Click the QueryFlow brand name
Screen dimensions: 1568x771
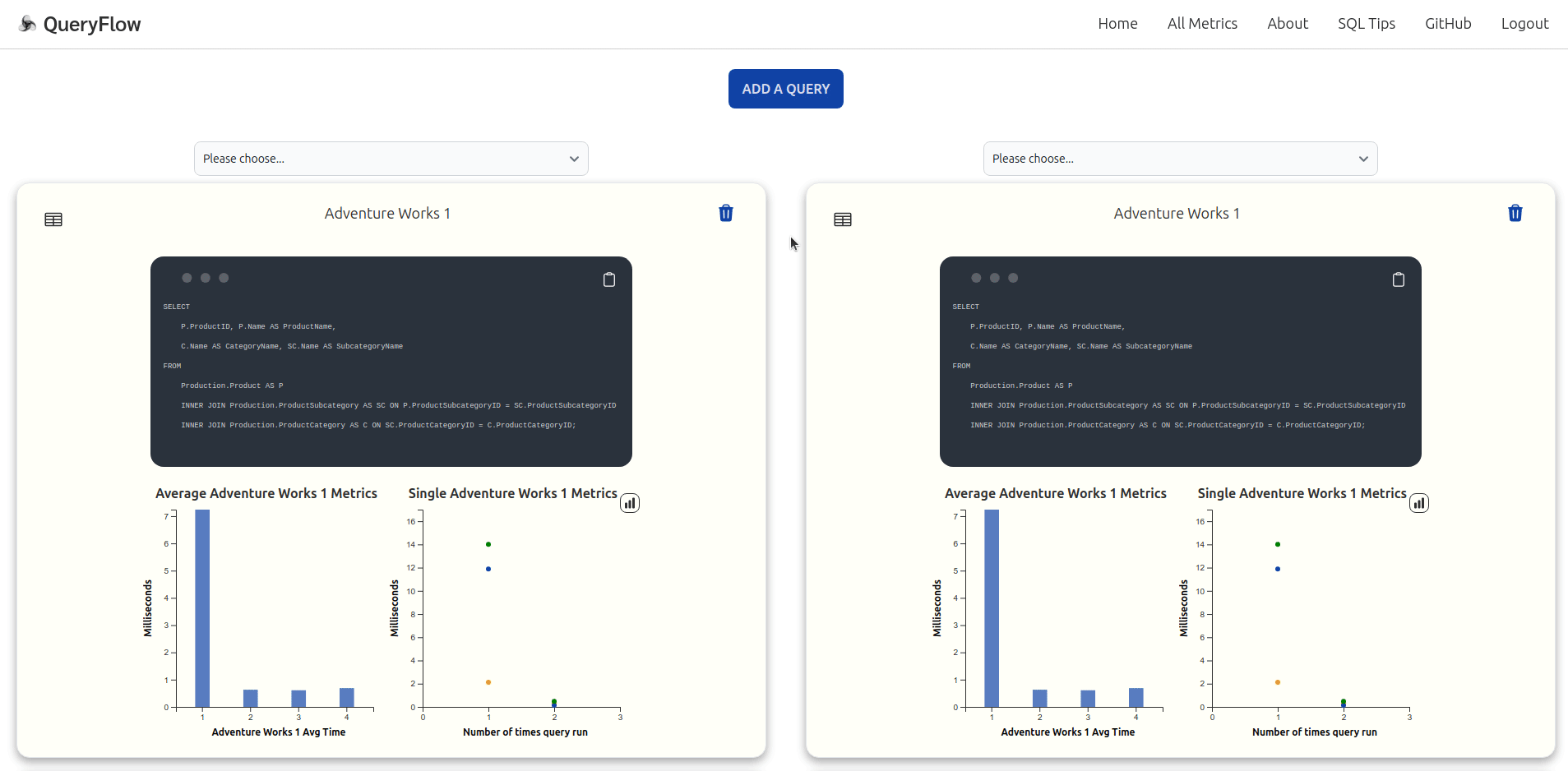click(92, 25)
